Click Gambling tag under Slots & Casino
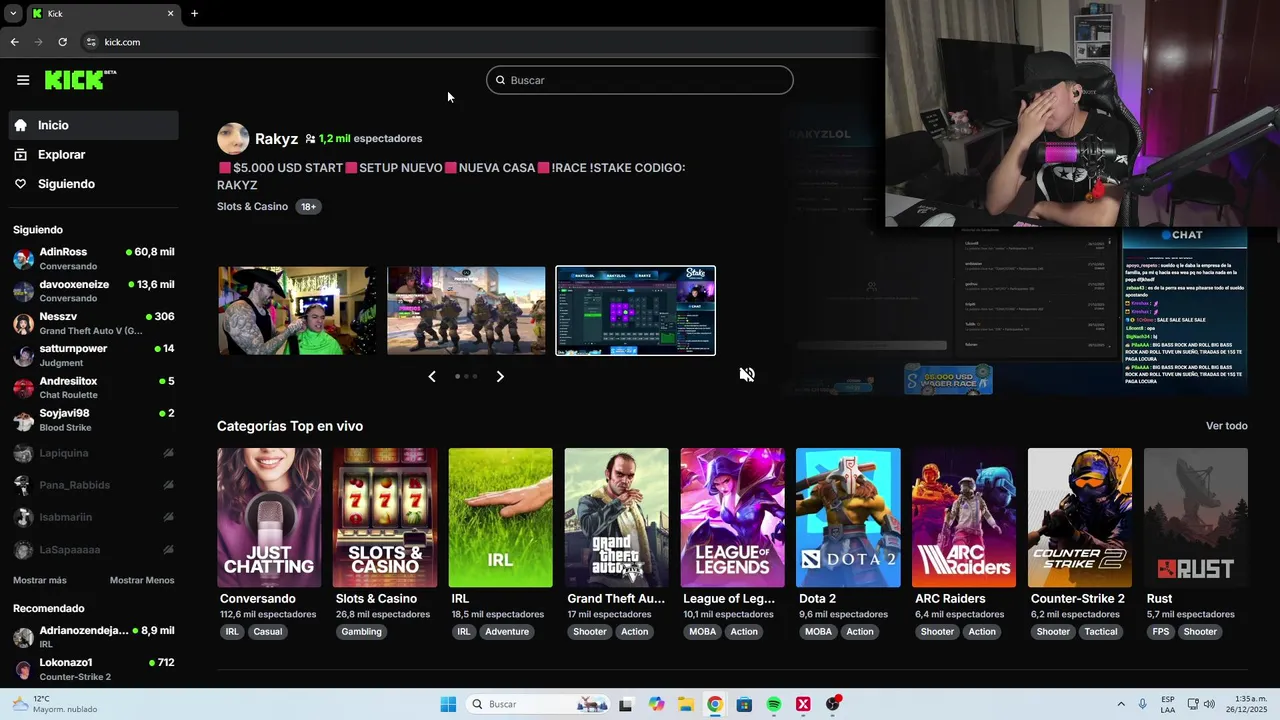 [x=362, y=632]
